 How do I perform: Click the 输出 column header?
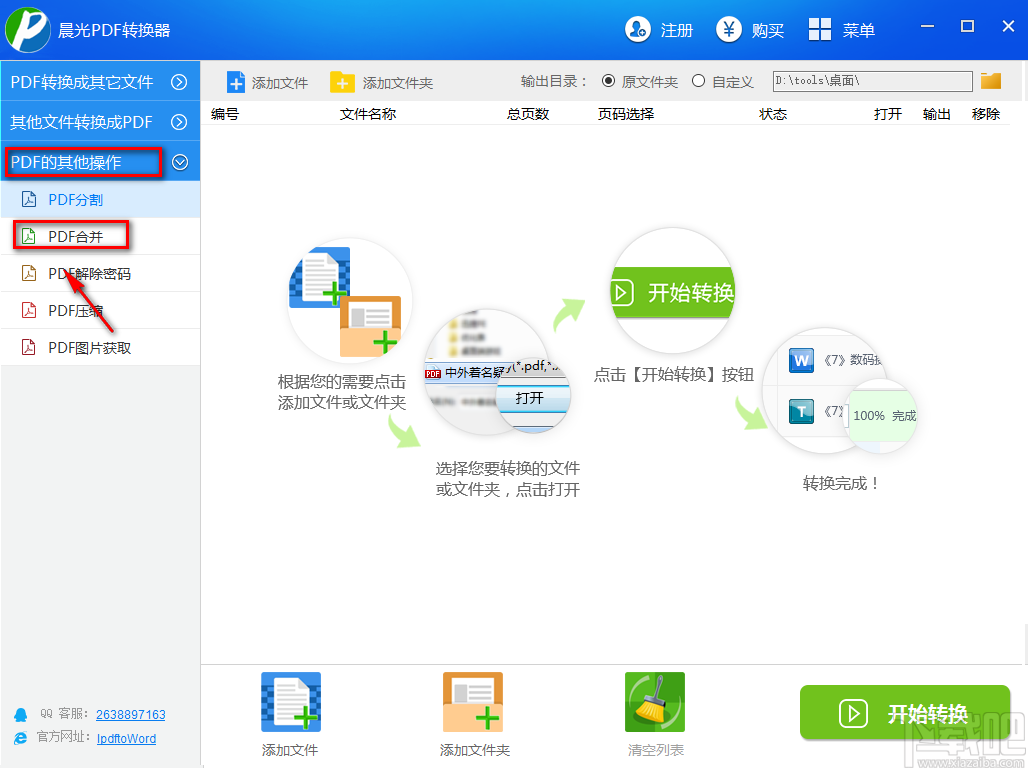[x=936, y=114]
